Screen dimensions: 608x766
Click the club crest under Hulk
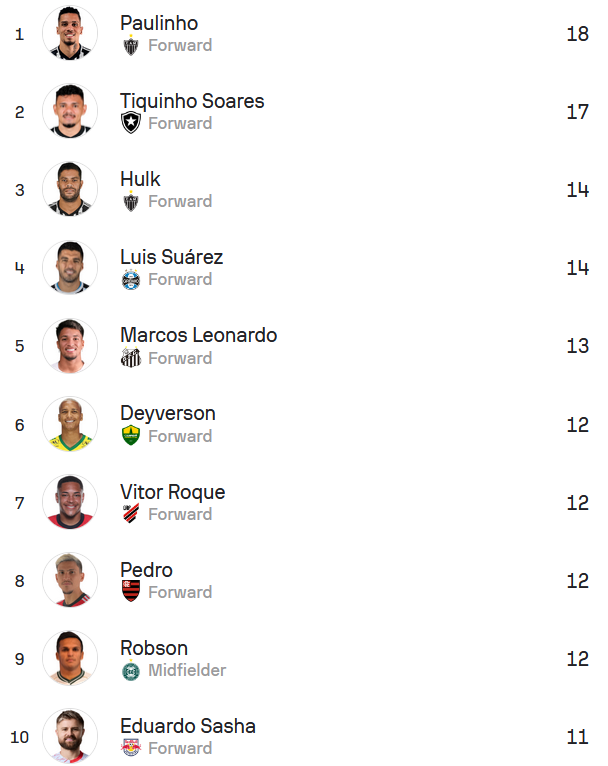[131, 202]
